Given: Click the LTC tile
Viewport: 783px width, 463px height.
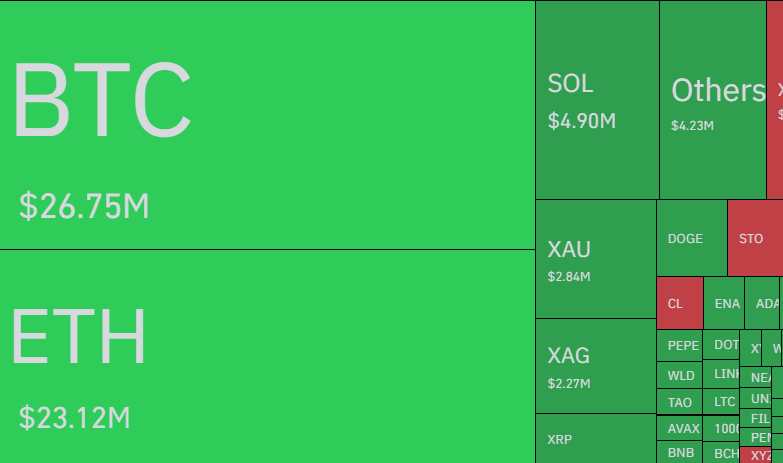Looking at the screenshot, I should [x=724, y=401].
